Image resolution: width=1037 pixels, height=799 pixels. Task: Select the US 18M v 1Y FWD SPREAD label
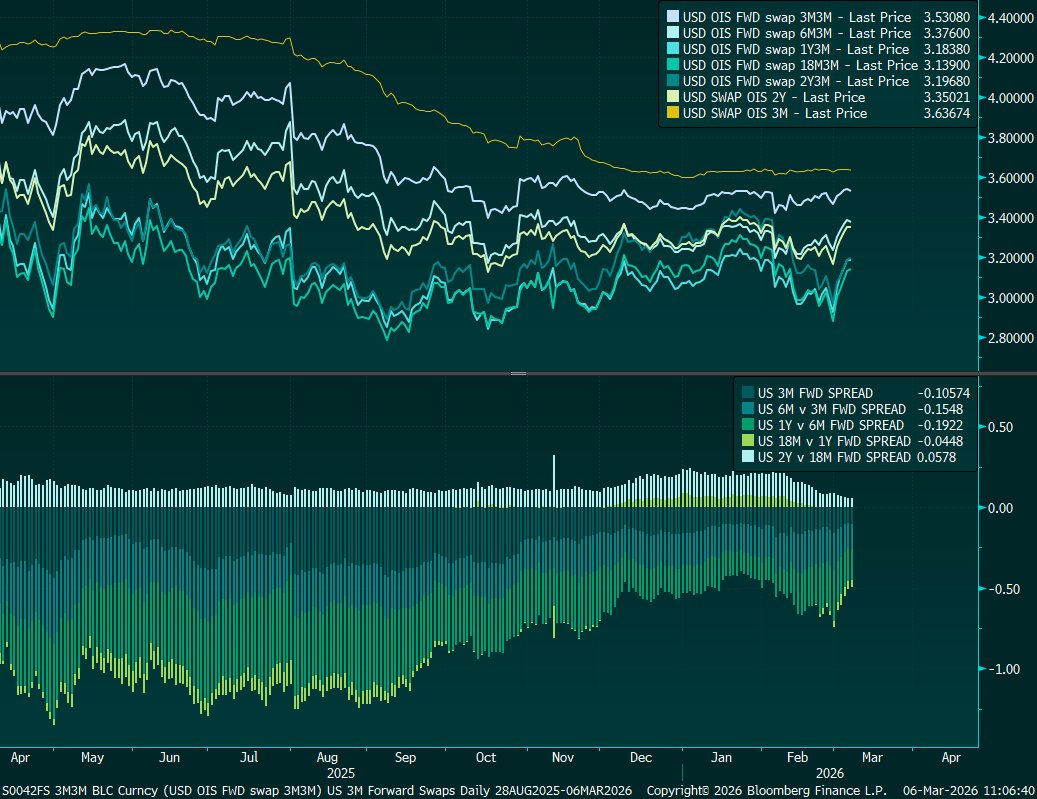pyautogui.click(x=835, y=441)
